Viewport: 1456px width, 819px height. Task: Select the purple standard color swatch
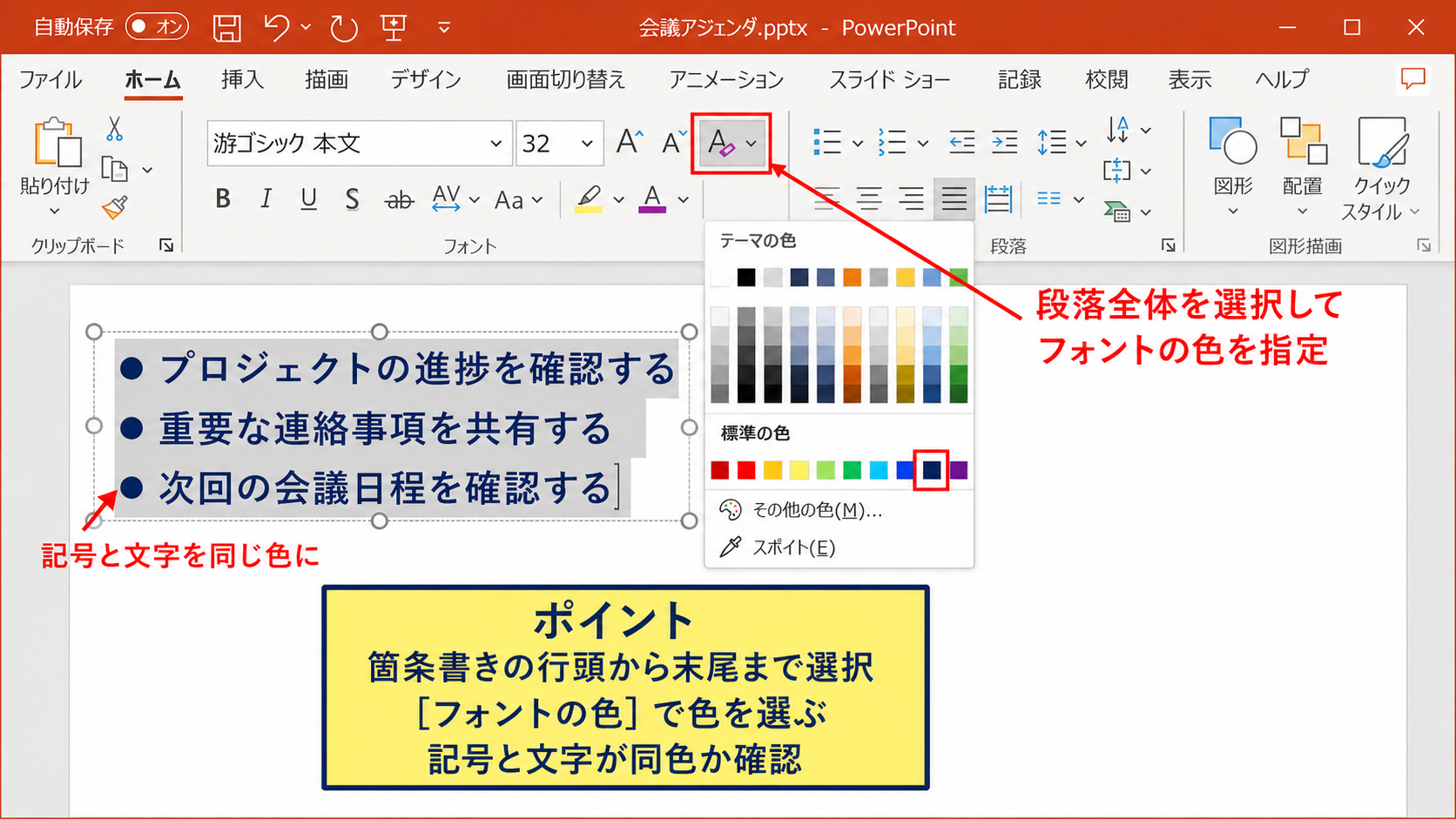(959, 470)
